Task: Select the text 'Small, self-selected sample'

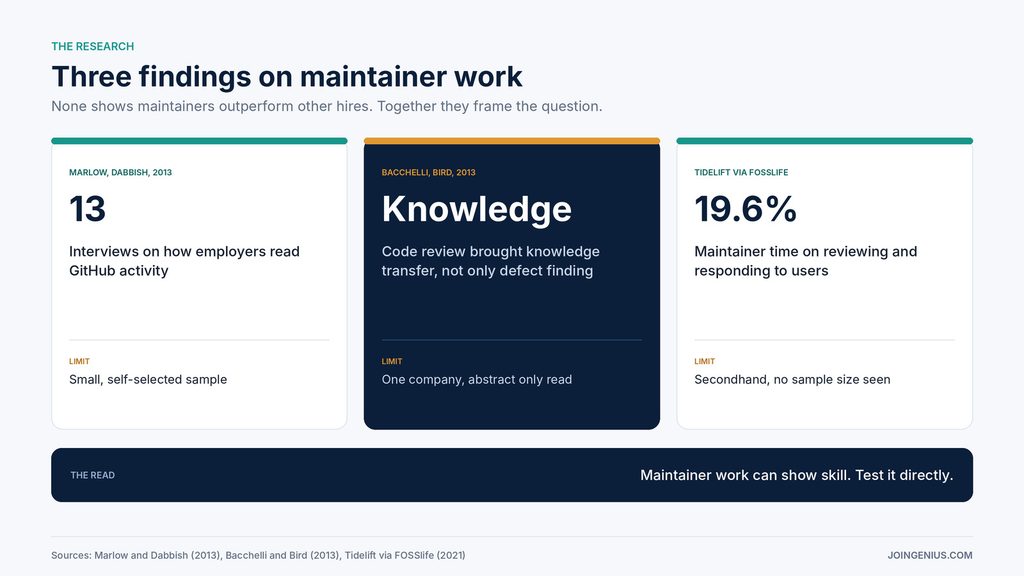Action: pos(148,379)
